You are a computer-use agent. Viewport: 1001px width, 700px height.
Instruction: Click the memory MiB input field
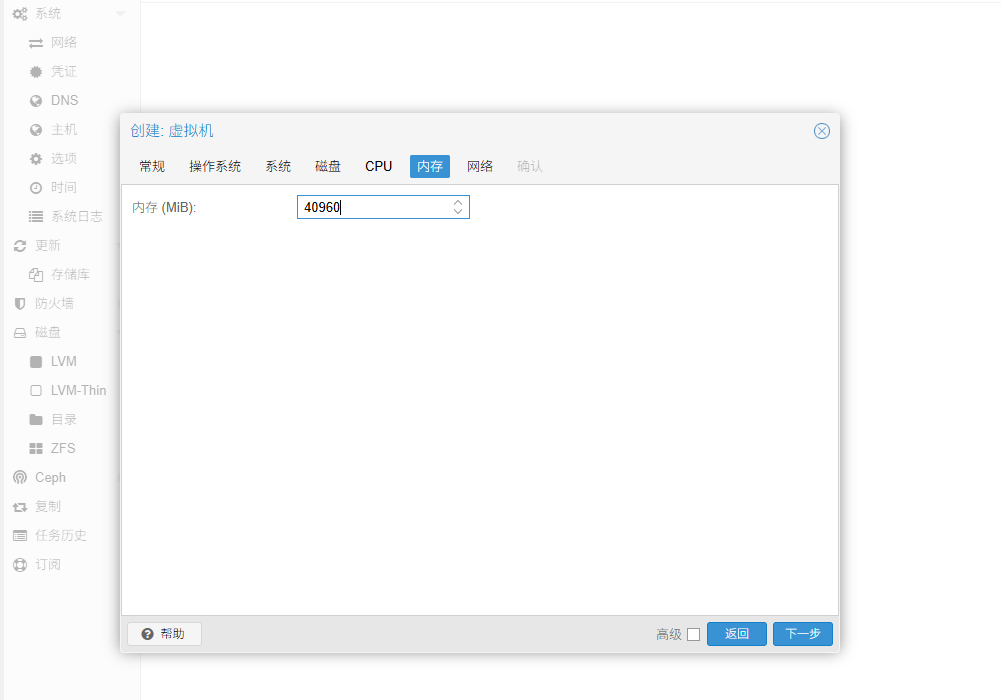(x=375, y=207)
